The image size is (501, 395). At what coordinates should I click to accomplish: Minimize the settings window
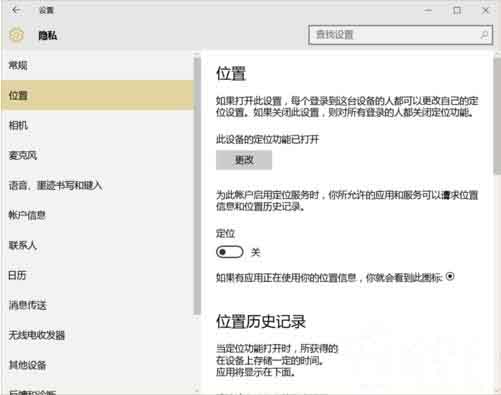(428, 11)
